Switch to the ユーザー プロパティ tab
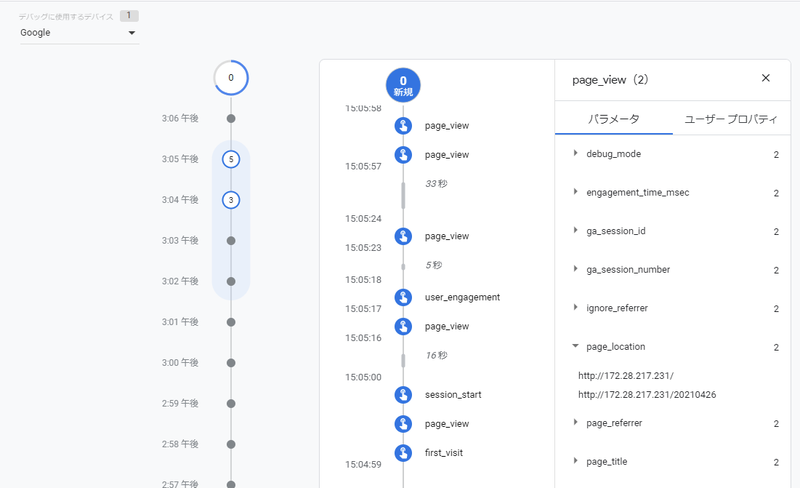The image size is (800, 488). pyautogui.click(x=729, y=119)
